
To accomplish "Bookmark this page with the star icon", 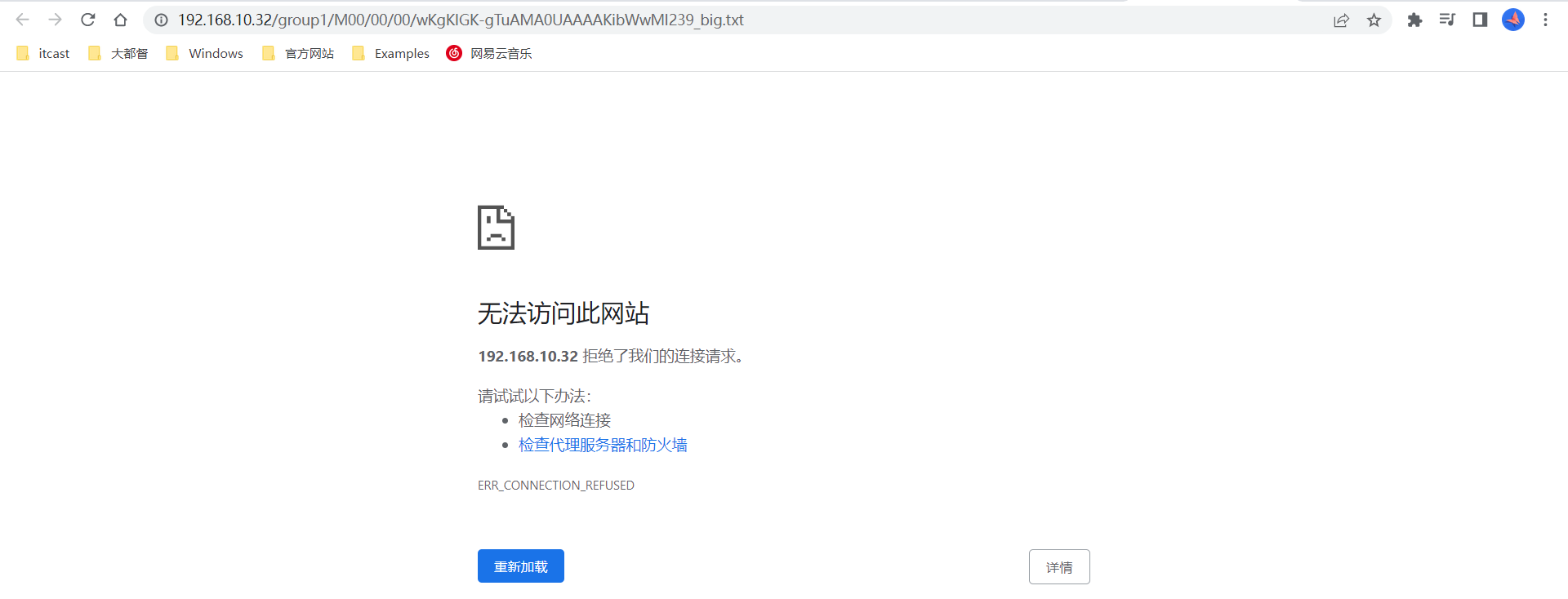I will [1374, 20].
